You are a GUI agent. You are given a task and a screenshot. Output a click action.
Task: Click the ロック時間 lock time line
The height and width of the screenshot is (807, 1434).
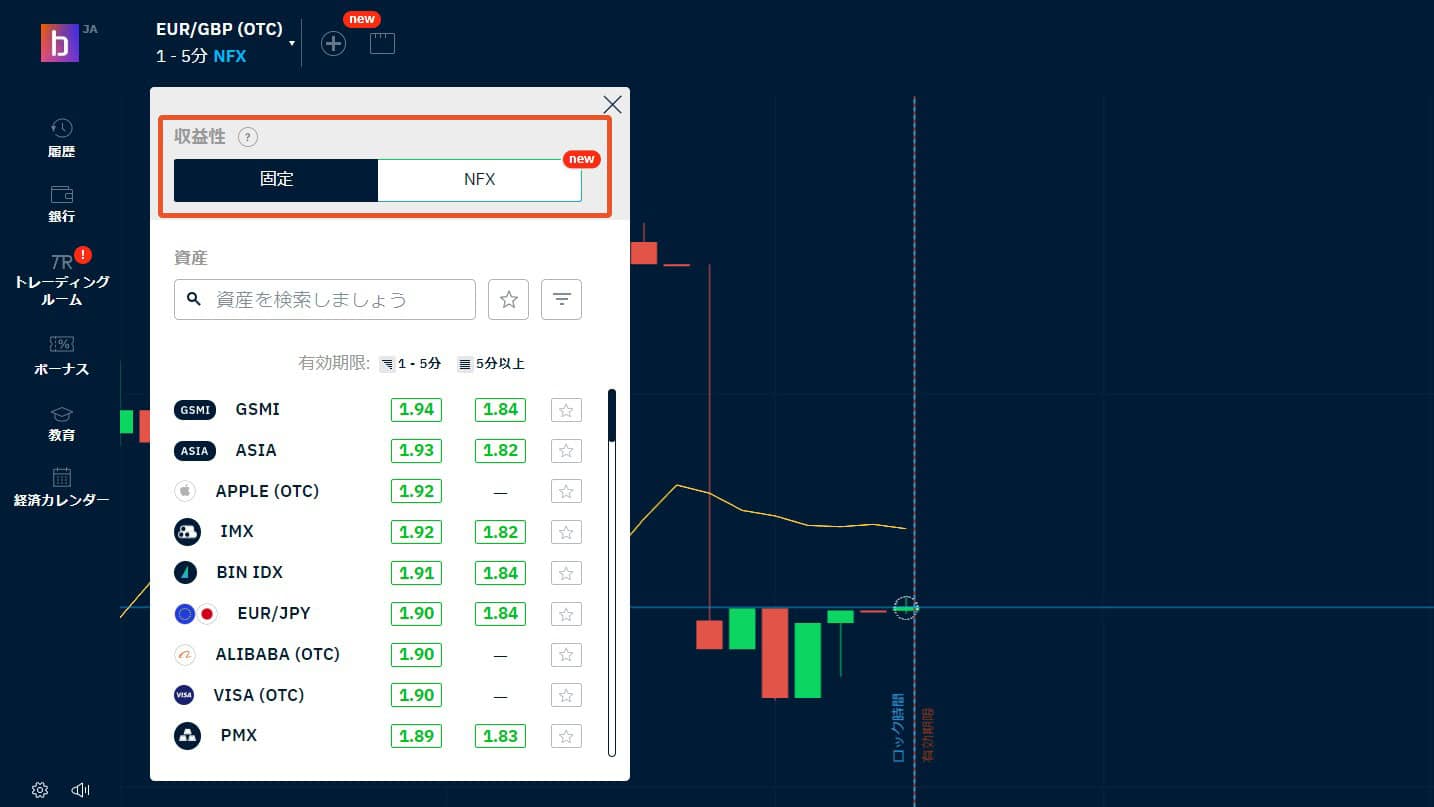point(898,728)
